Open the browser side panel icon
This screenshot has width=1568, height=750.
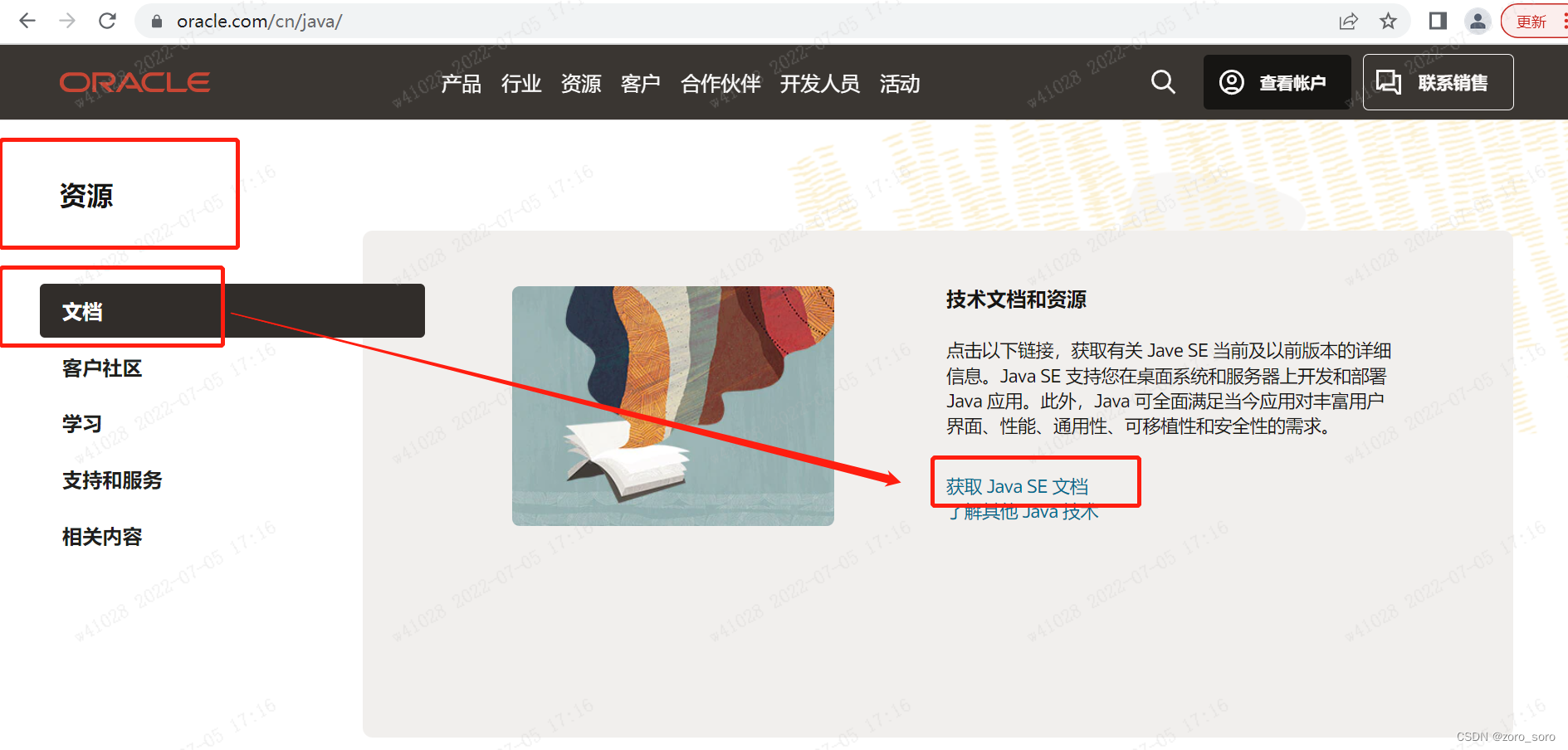(1438, 22)
